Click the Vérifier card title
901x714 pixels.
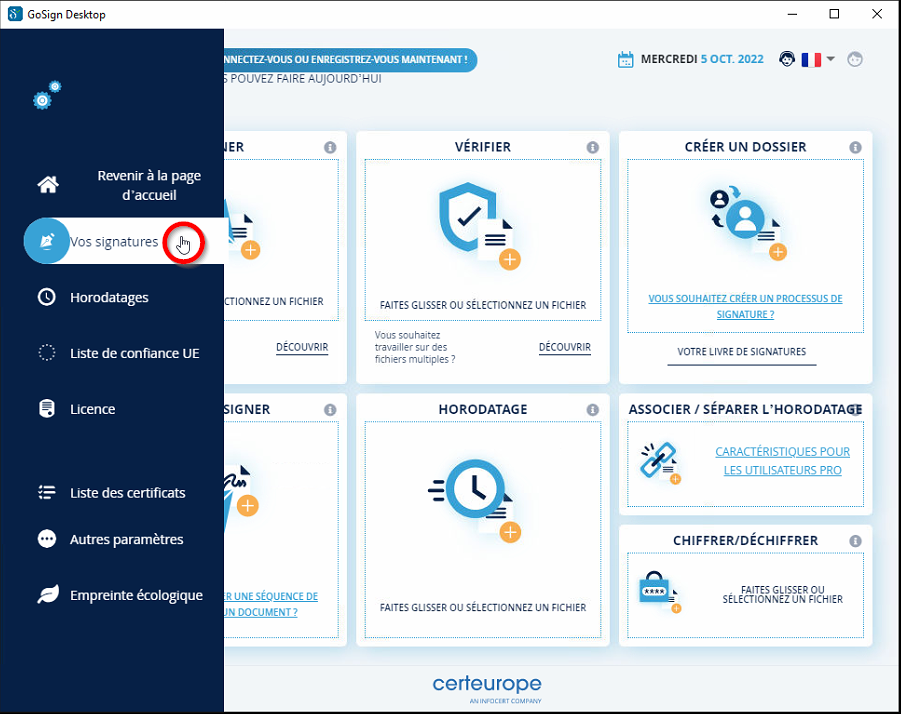483,147
